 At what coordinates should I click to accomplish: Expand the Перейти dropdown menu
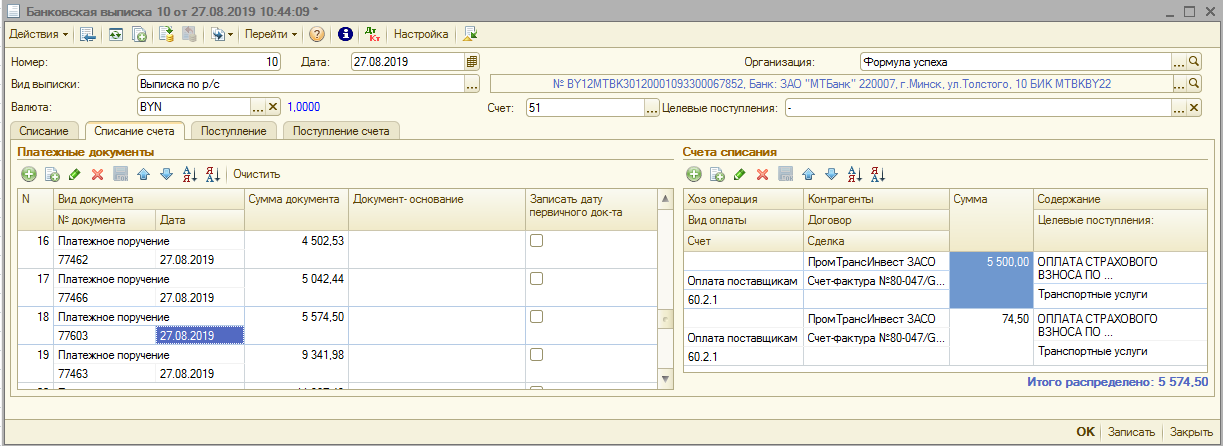(x=271, y=34)
